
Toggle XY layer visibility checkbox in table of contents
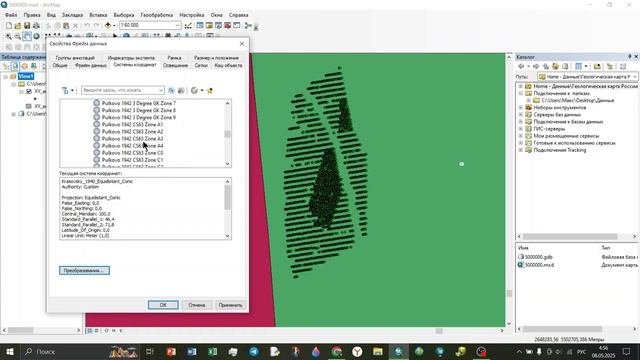pyautogui.click(x=29, y=91)
